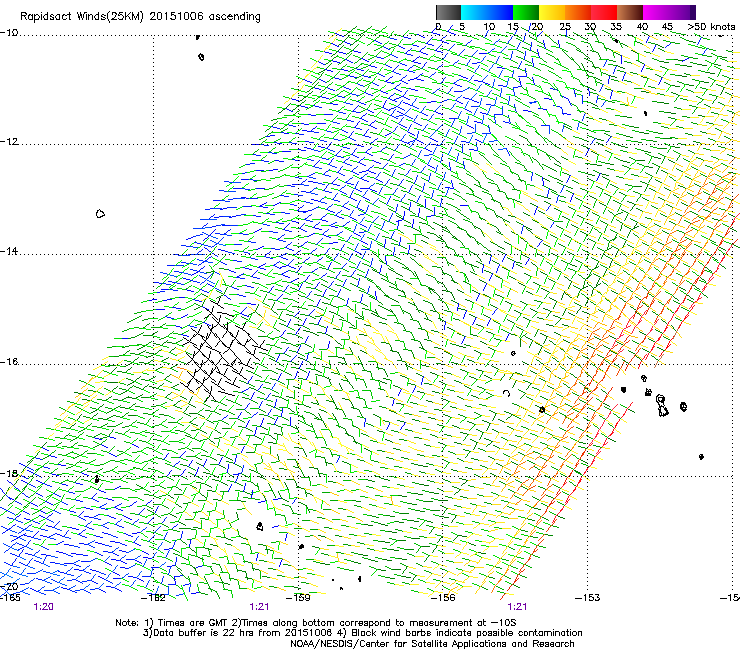This screenshot has height=650, width=740.
Task: Click the cyan 5-10 knots legend swatch
Action: (x=474, y=12)
